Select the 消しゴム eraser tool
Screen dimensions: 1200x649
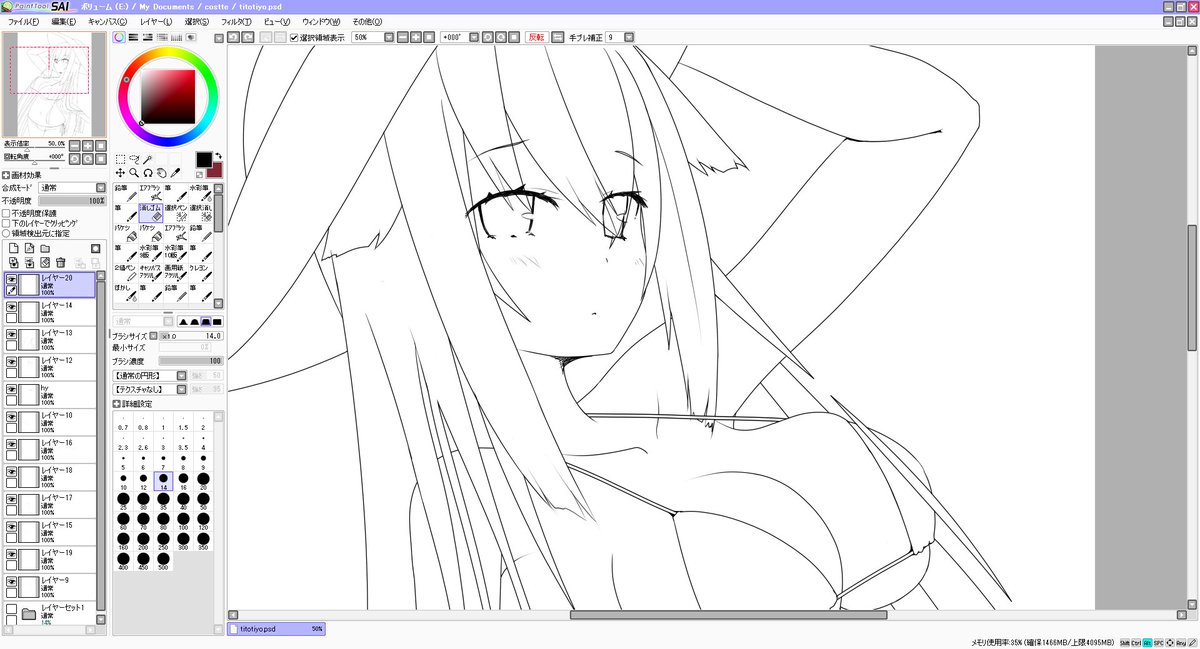(x=151, y=211)
